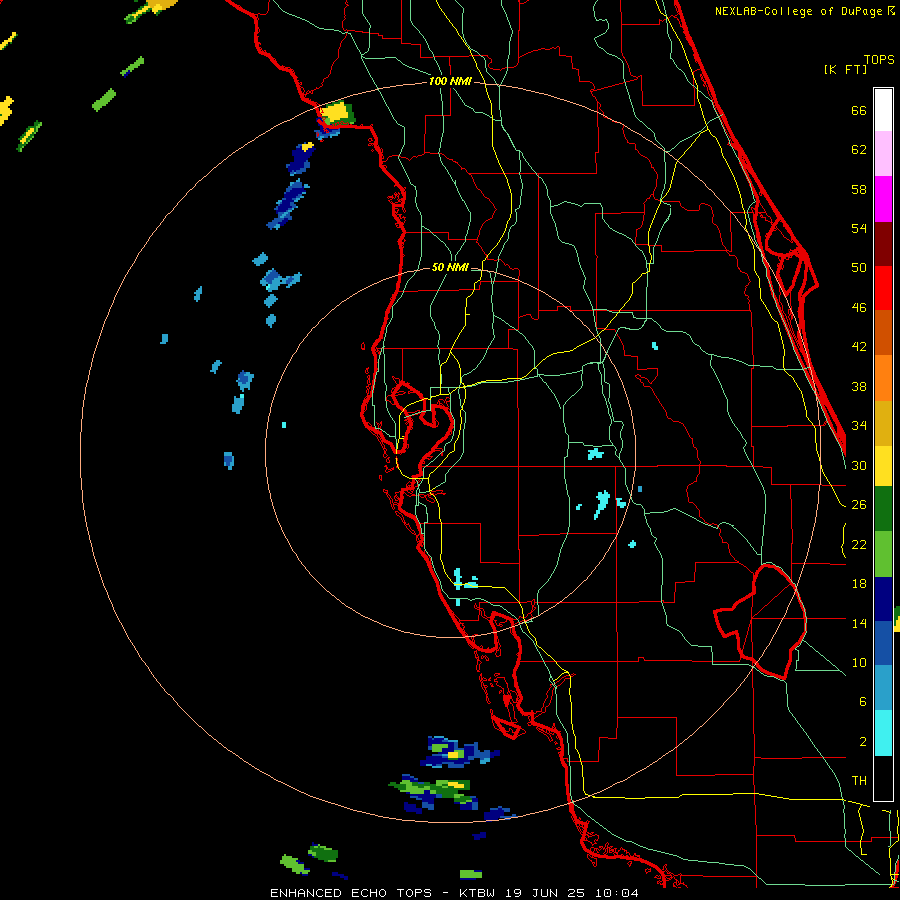The height and width of the screenshot is (900, 900).
Task: Click the yellow echo cell beside the 100 NMI ring
Action: 336,112
